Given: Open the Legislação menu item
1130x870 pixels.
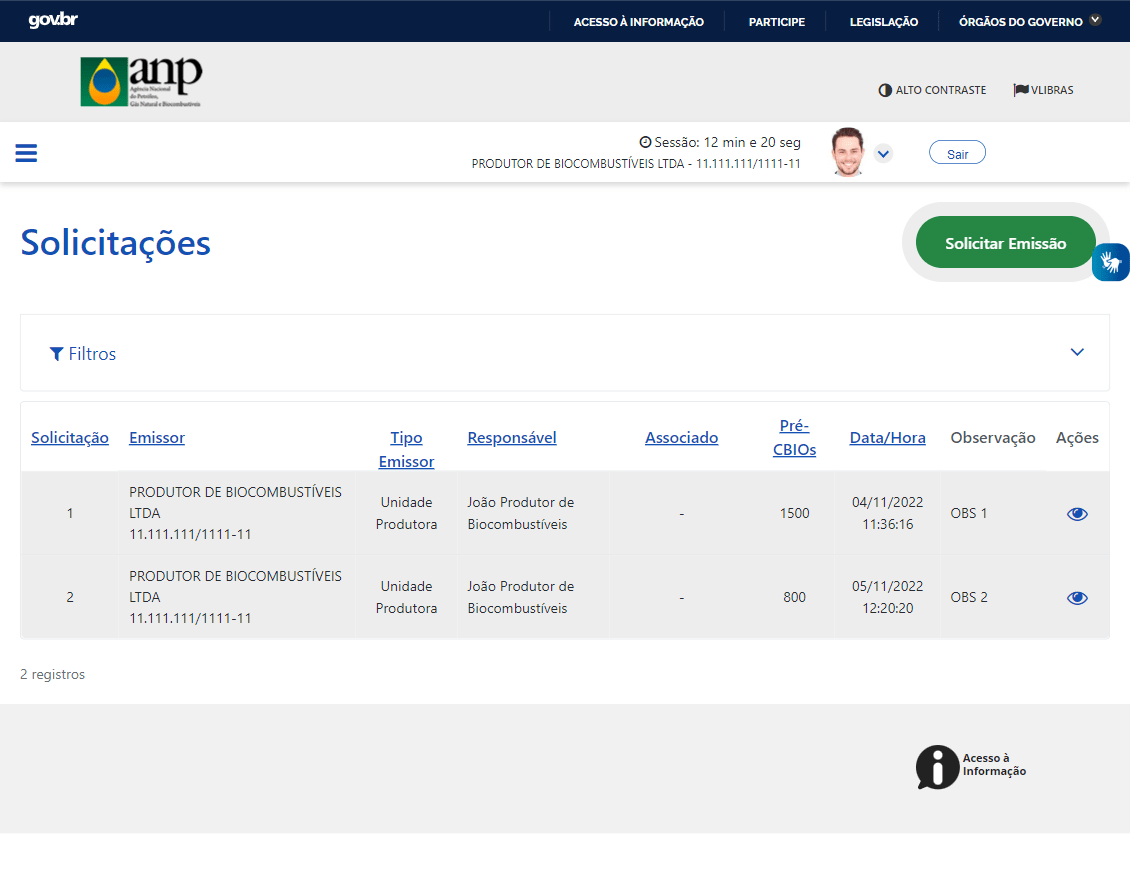Looking at the screenshot, I should tap(883, 22).
